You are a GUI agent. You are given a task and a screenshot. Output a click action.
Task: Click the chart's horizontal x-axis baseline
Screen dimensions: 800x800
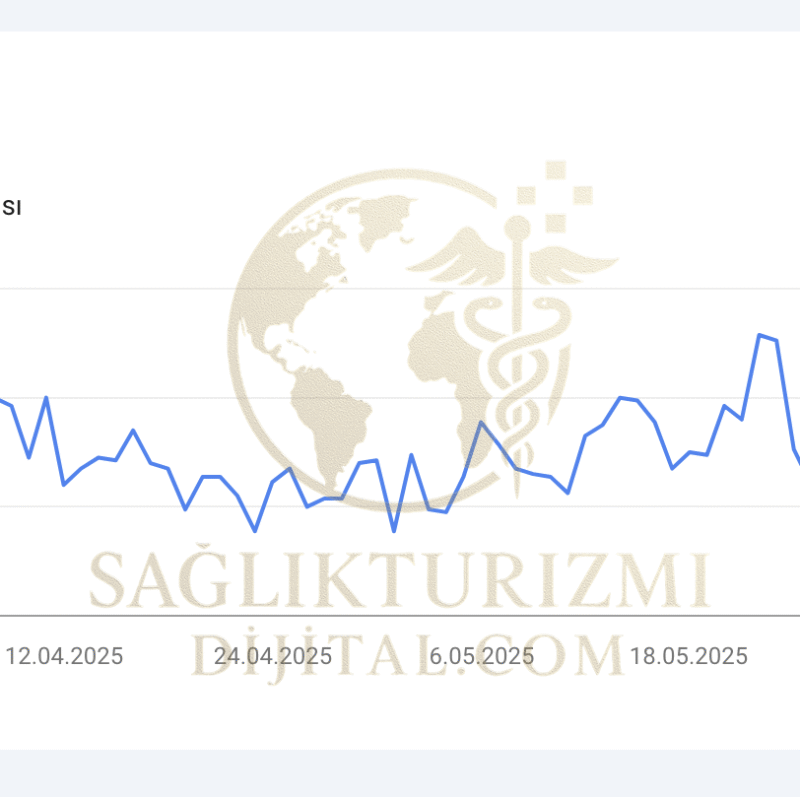pyautogui.click(x=400, y=614)
